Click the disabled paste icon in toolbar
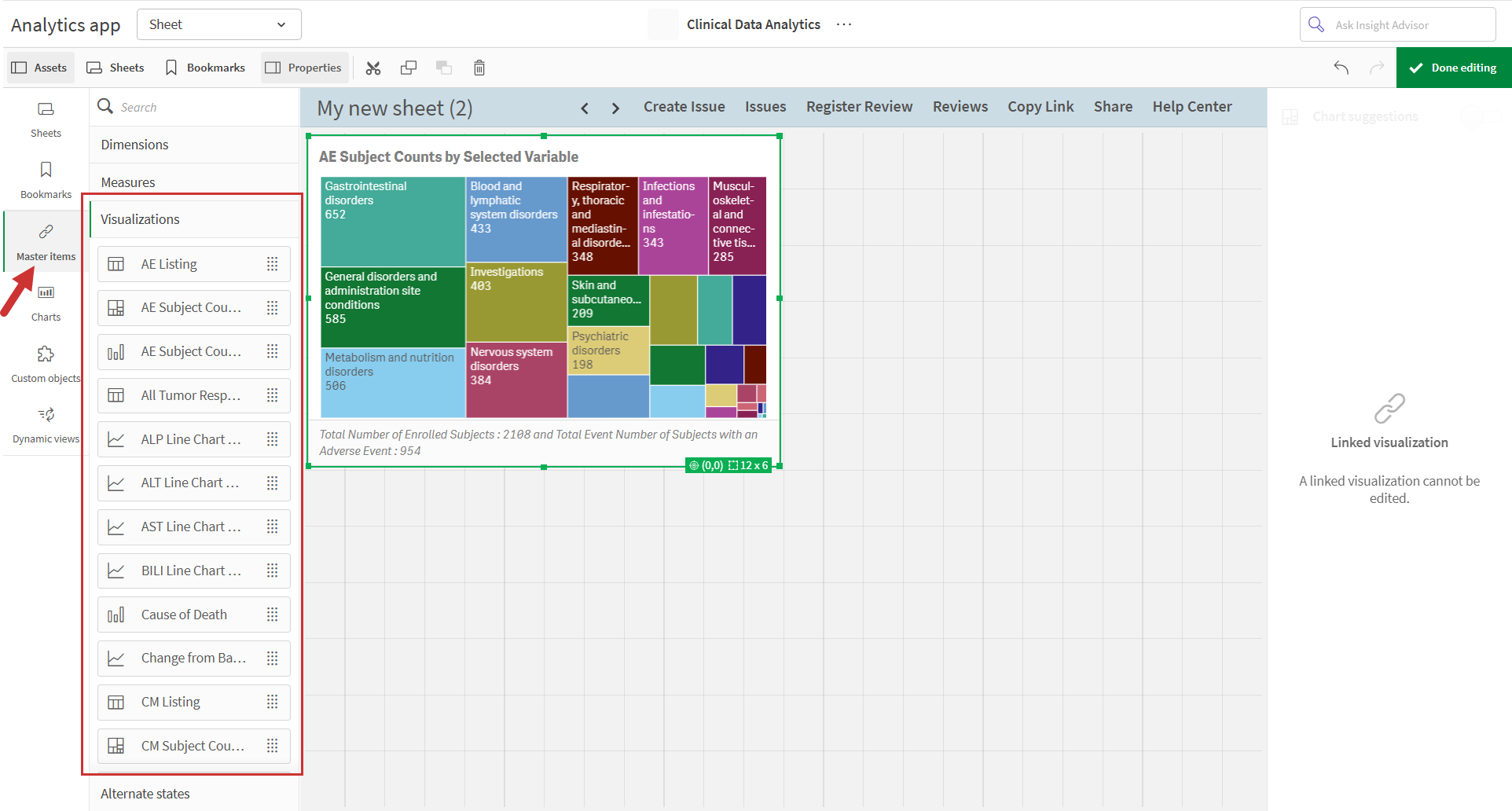1512x811 pixels. coord(444,68)
